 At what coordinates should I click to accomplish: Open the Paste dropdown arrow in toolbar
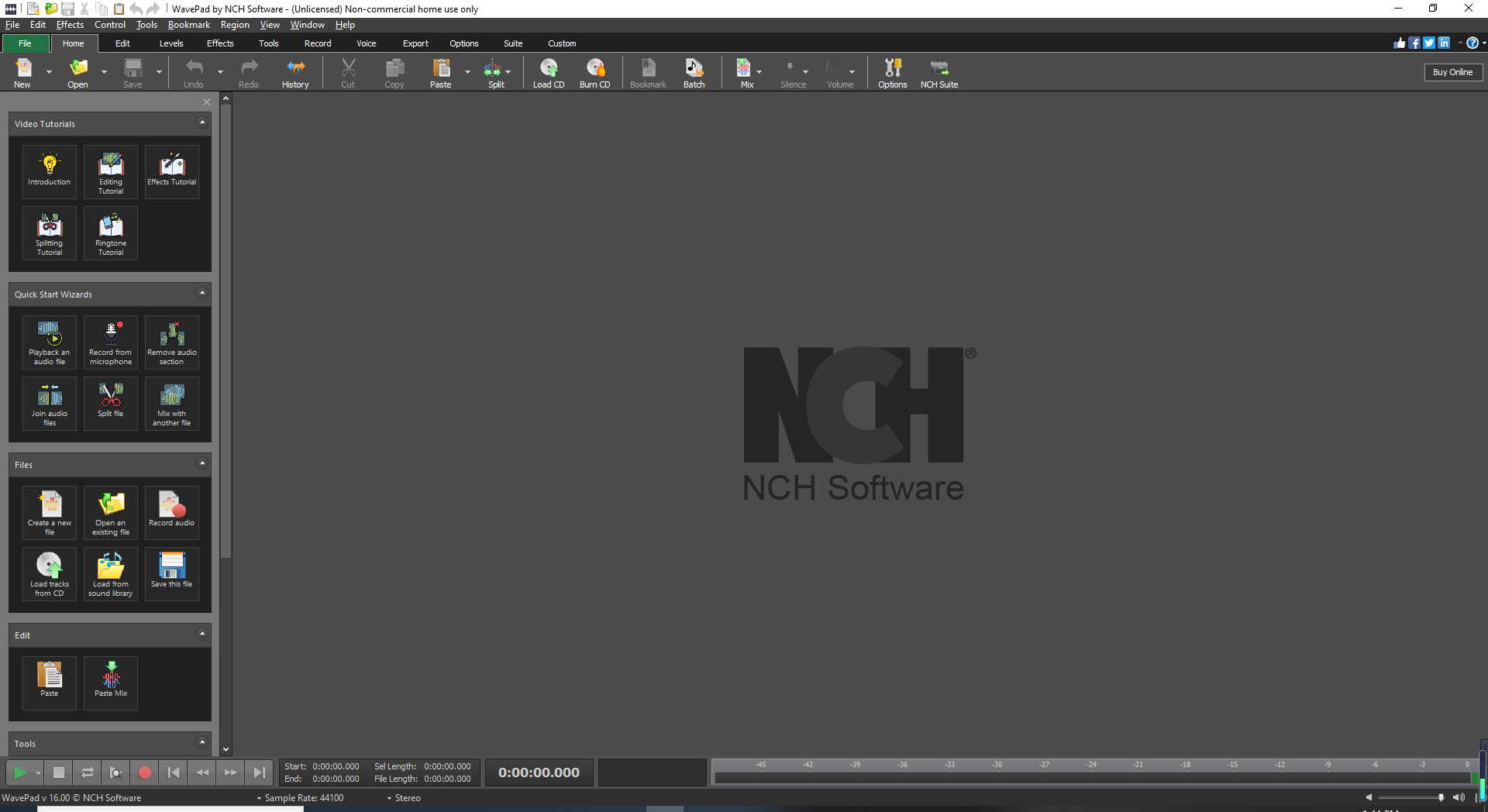click(x=467, y=72)
